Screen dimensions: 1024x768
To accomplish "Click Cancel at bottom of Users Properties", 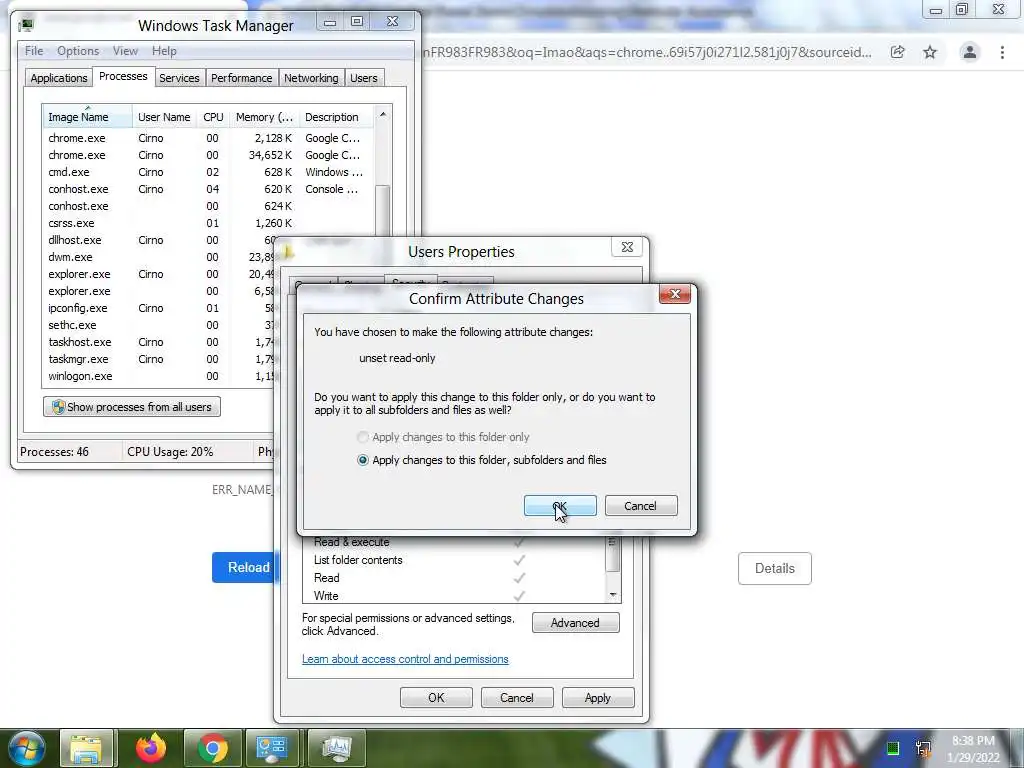I will [x=517, y=697].
